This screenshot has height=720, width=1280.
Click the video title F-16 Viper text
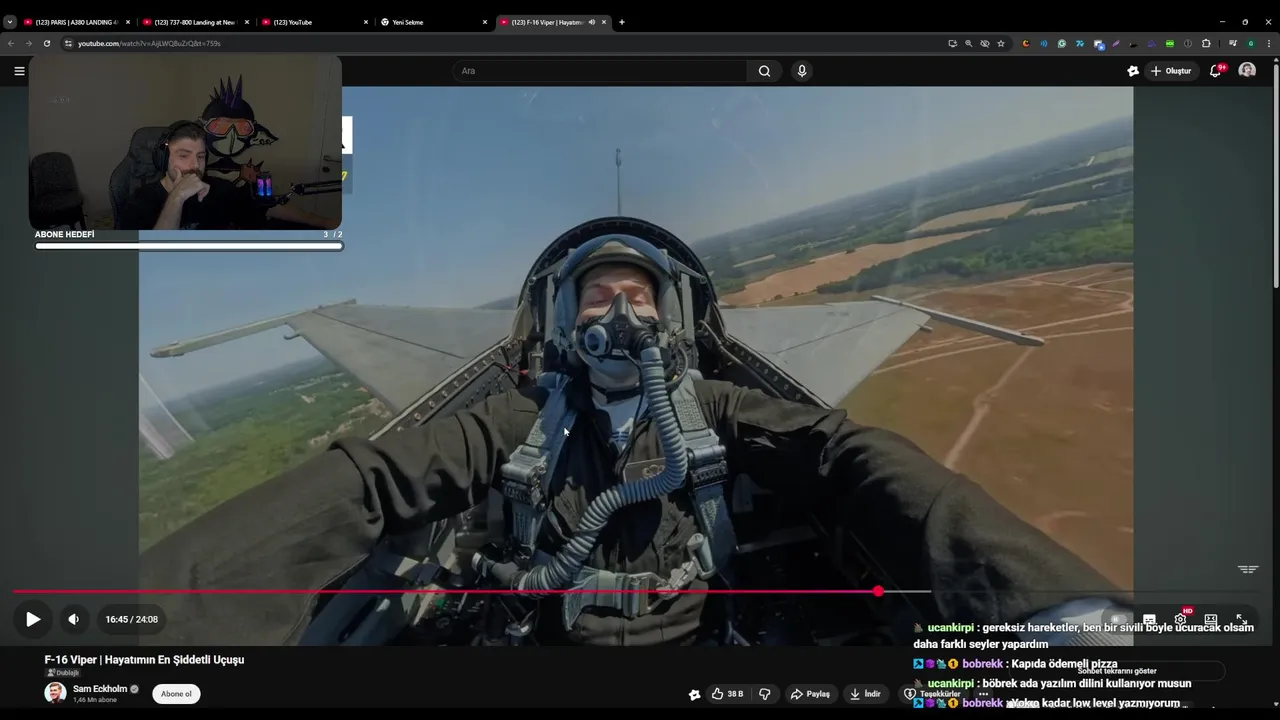coord(144,660)
